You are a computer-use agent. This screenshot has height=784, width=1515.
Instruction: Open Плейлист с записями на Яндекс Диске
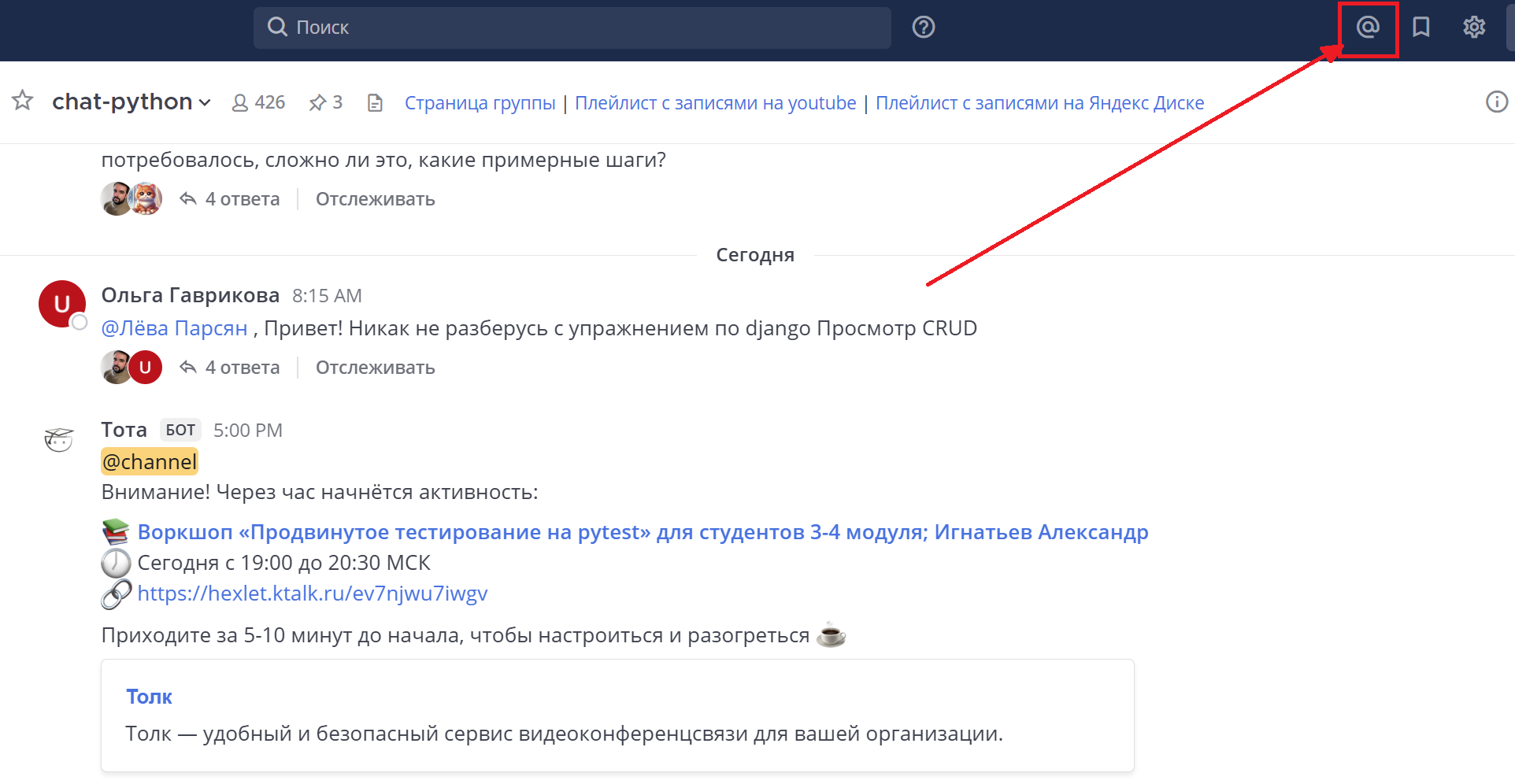click(1039, 103)
